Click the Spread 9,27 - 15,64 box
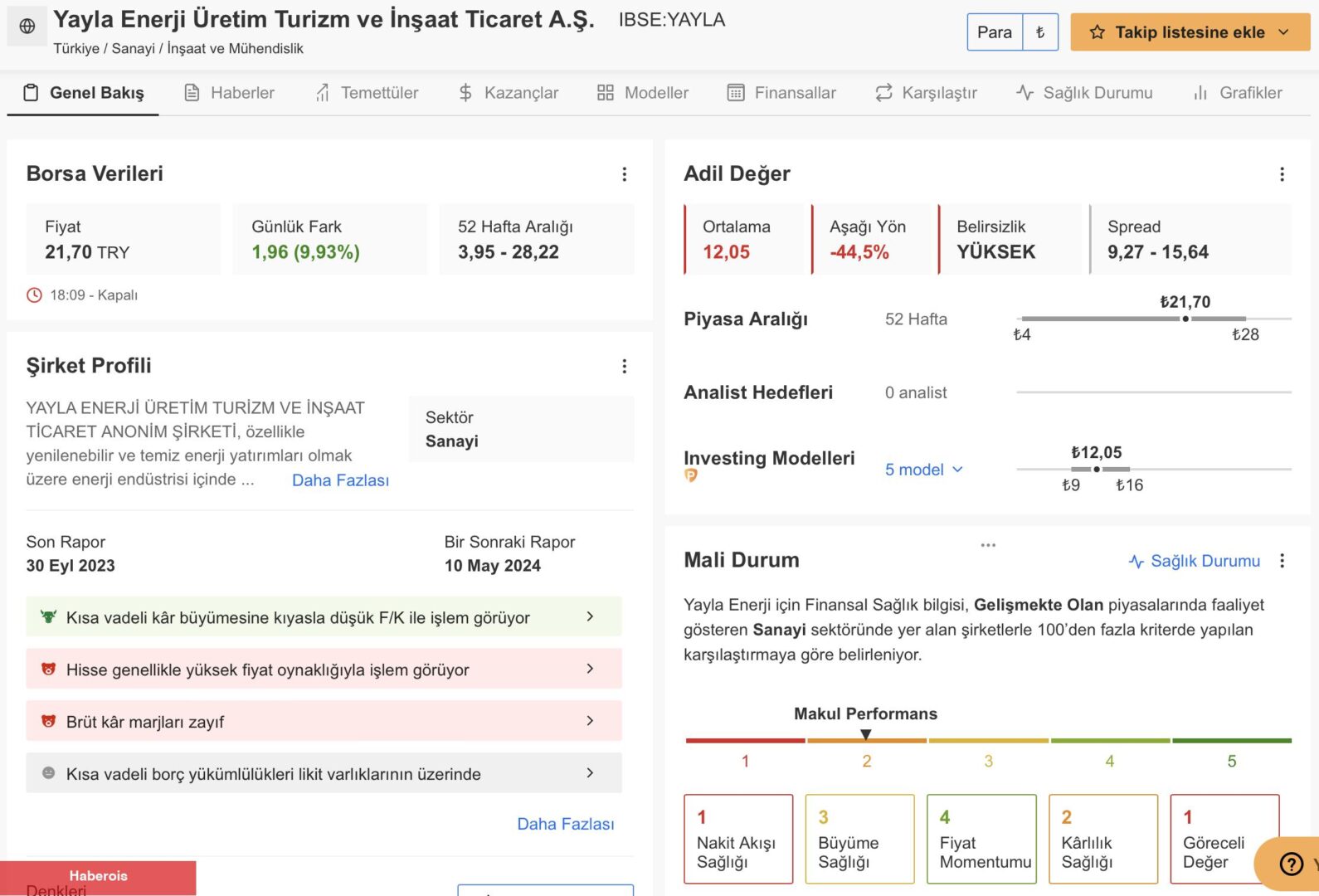 1190,239
